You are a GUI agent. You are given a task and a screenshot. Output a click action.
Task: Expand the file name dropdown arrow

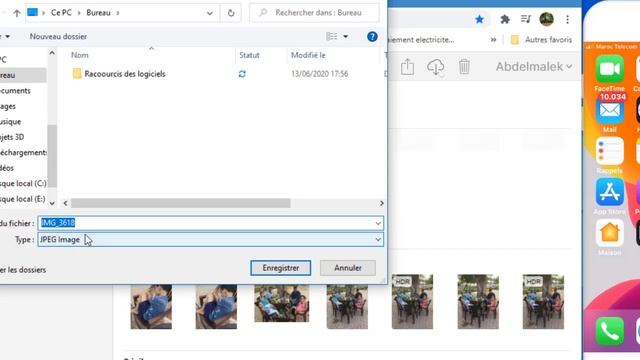point(378,223)
